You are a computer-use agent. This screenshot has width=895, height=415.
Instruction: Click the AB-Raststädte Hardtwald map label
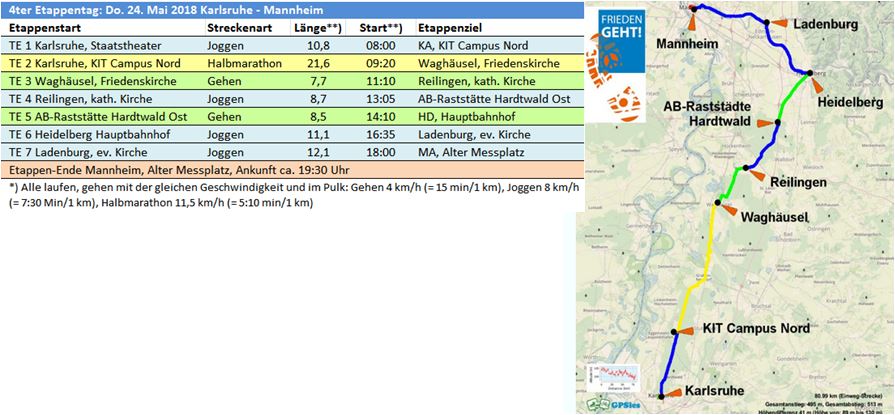[x=708, y=114]
